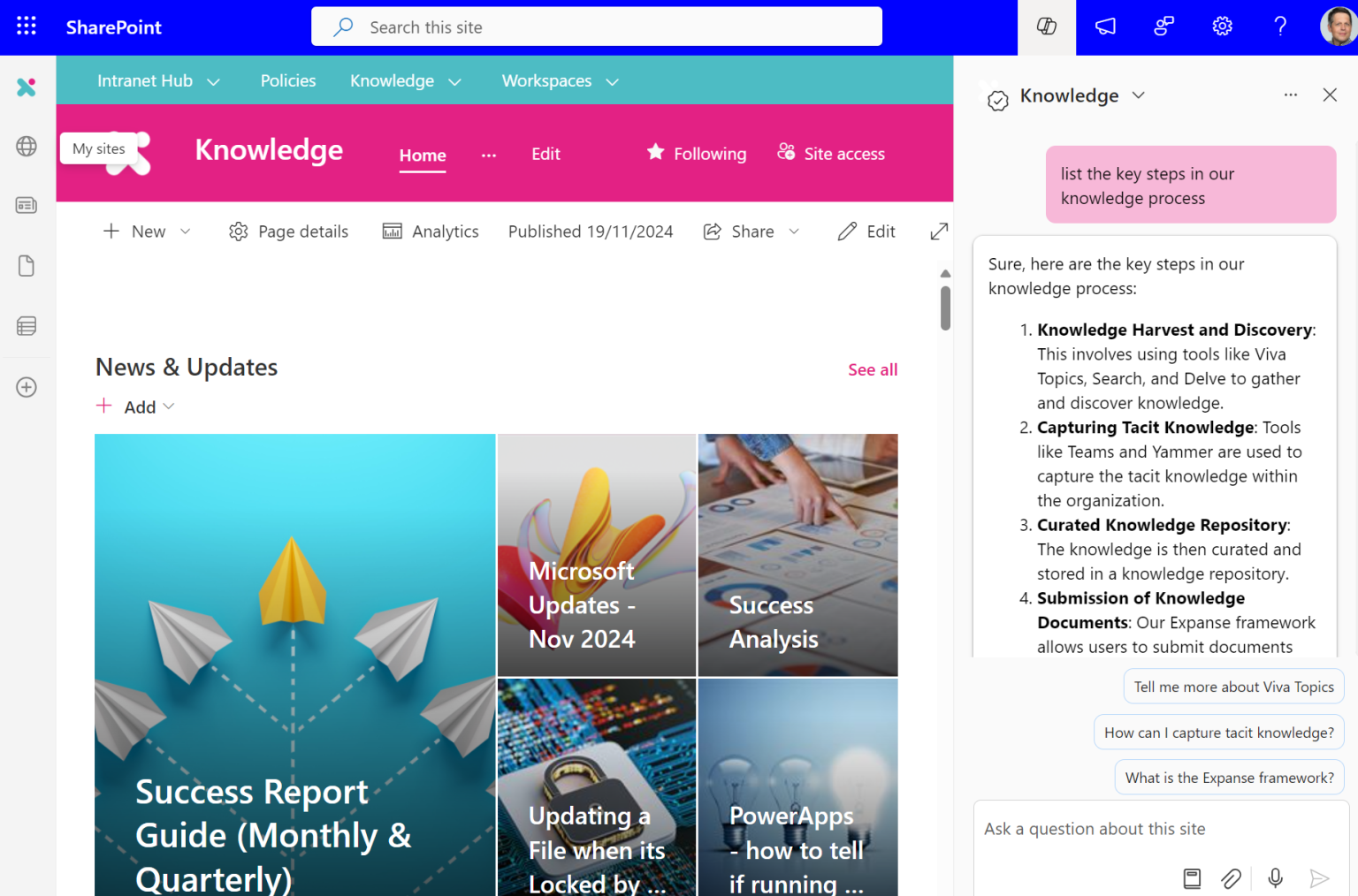Open the chat panel more options ellipsis

click(1291, 95)
